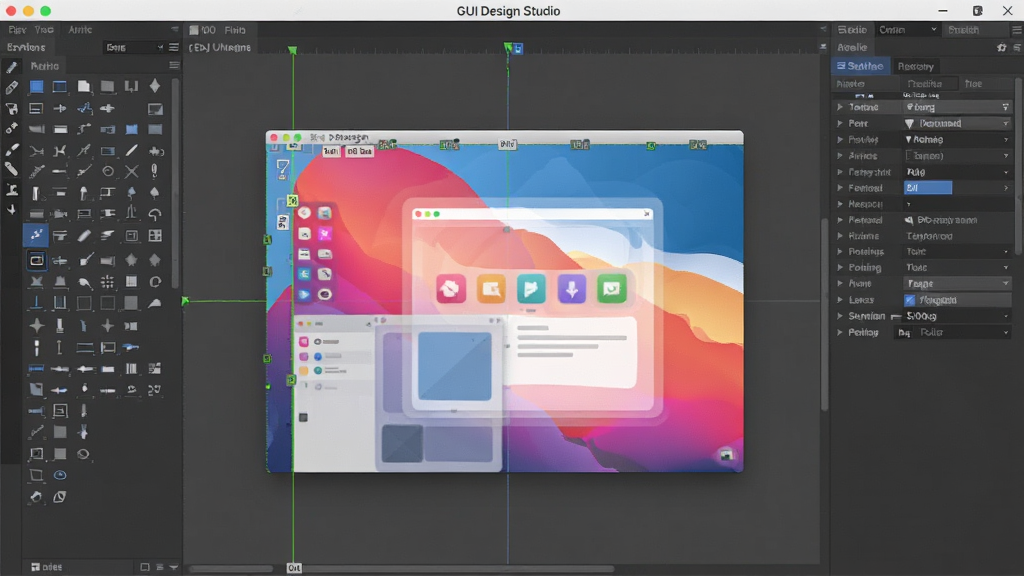Open the dropdown in the left panel header
This screenshot has width=1024, height=576.
(134, 48)
